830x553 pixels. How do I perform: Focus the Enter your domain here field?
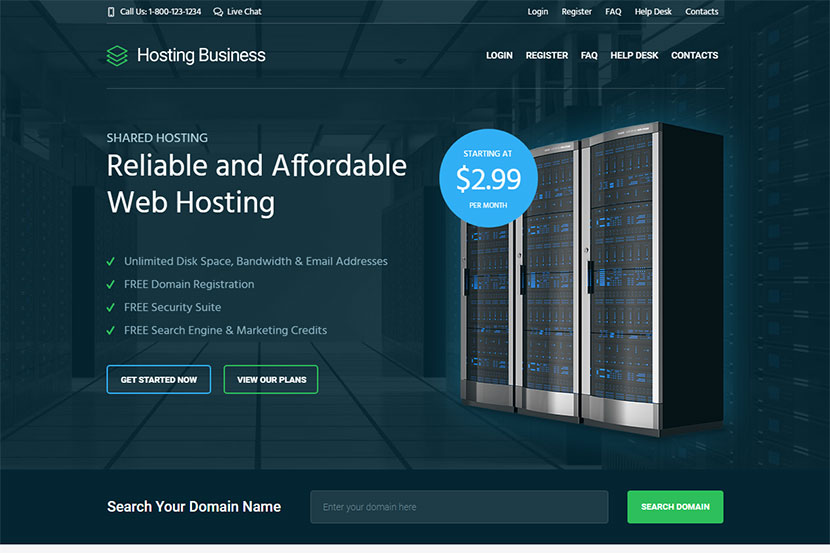click(x=459, y=507)
